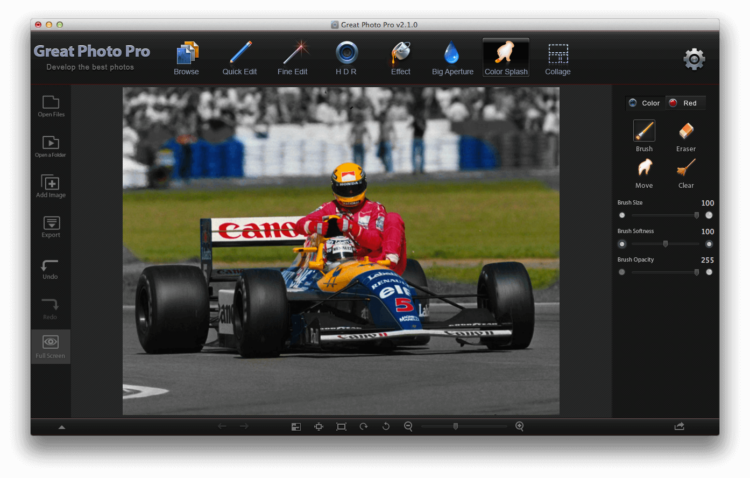Screen dimensions: 750x478
Task: Click the race car photo canvas
Action: point(341,251)
